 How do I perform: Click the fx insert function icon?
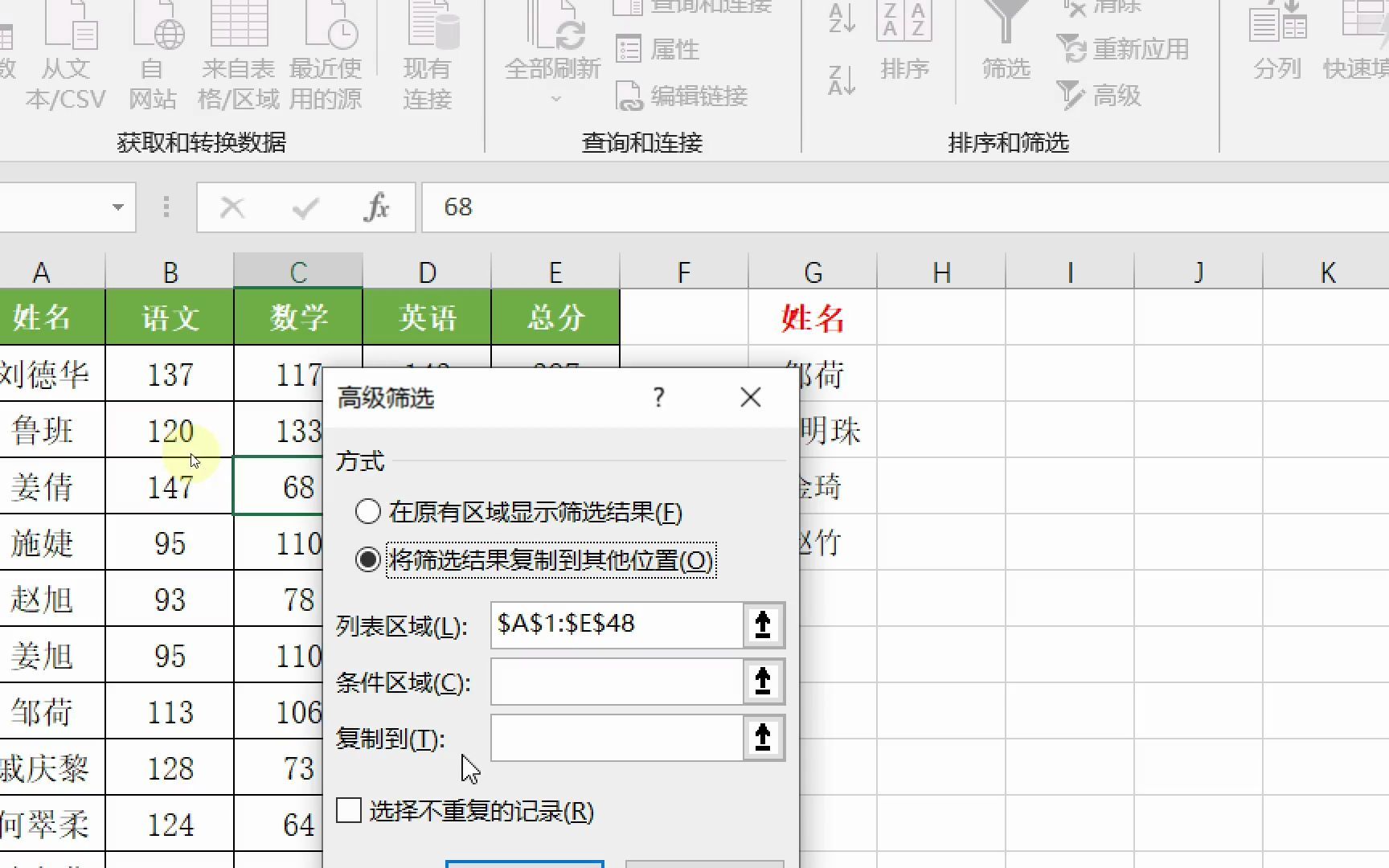[378, 207]
